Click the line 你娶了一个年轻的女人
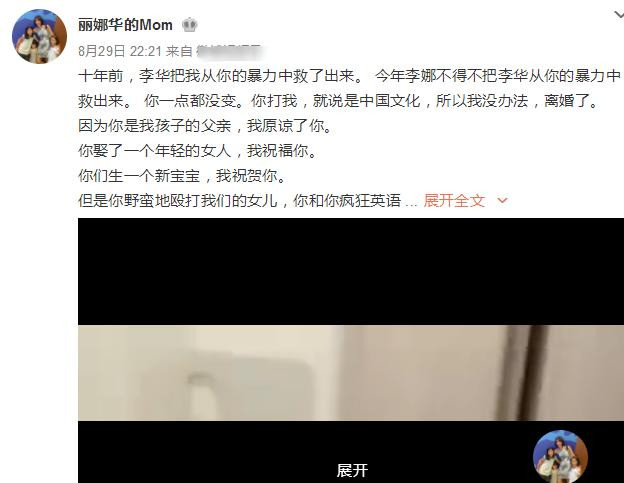This screenshot has width=624, height=483. (x=197, y=151)
